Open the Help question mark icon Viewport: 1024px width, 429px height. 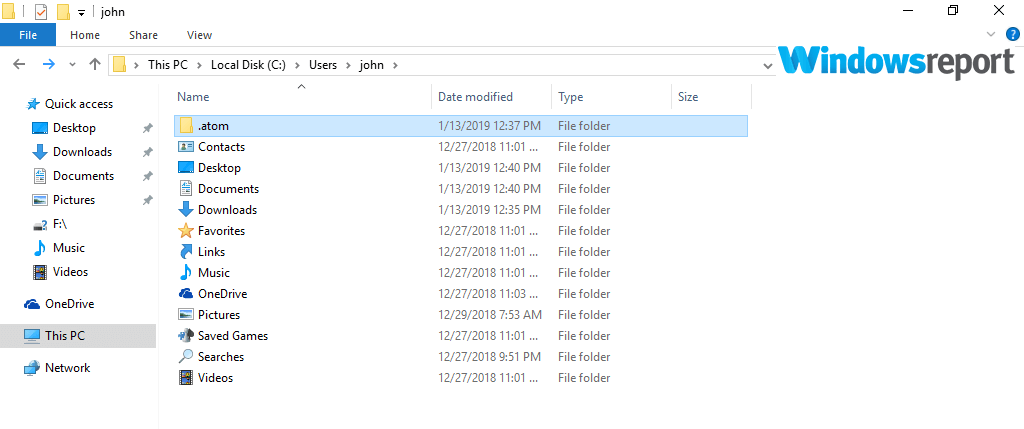(x=1013, y=34)
